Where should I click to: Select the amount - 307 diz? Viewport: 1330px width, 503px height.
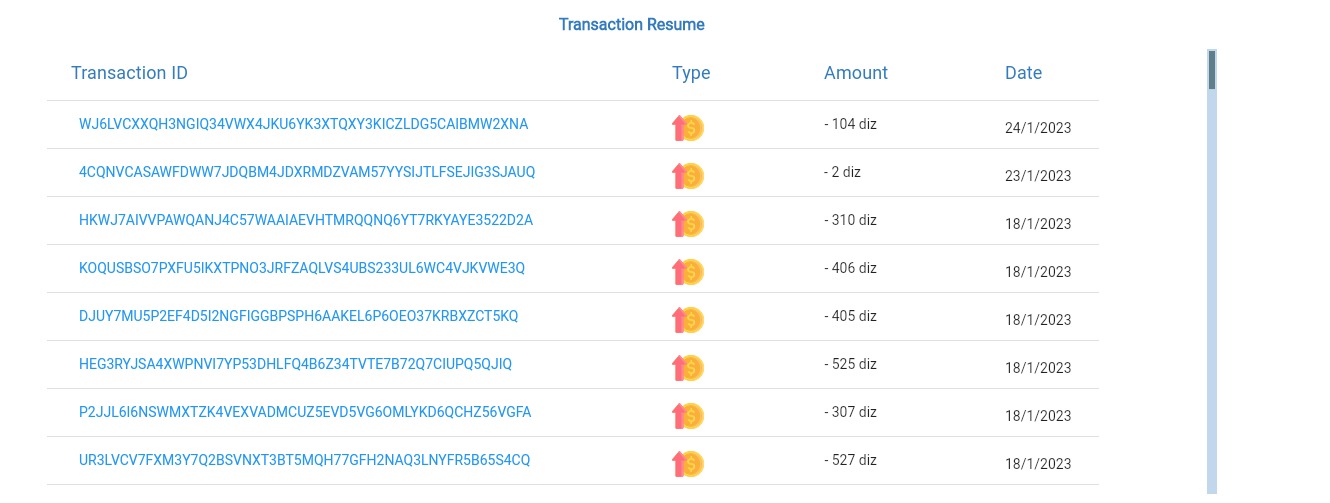[850, 412]
